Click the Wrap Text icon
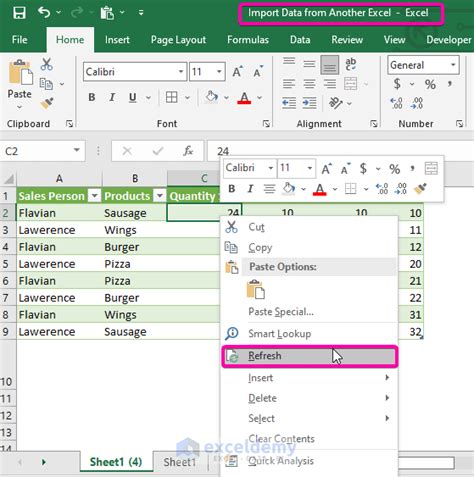The height and width of the screenshot is (477, 474). point(350,64)
